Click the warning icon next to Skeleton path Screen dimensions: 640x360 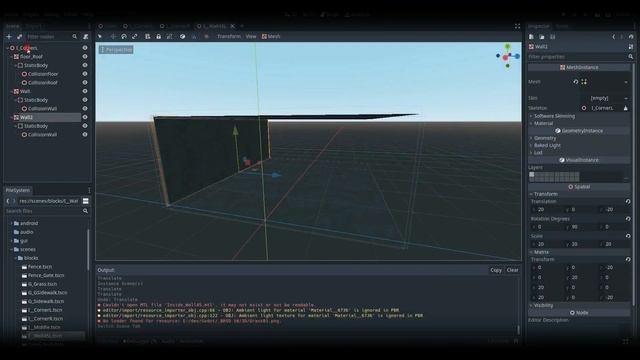click(x=625, y=108)
